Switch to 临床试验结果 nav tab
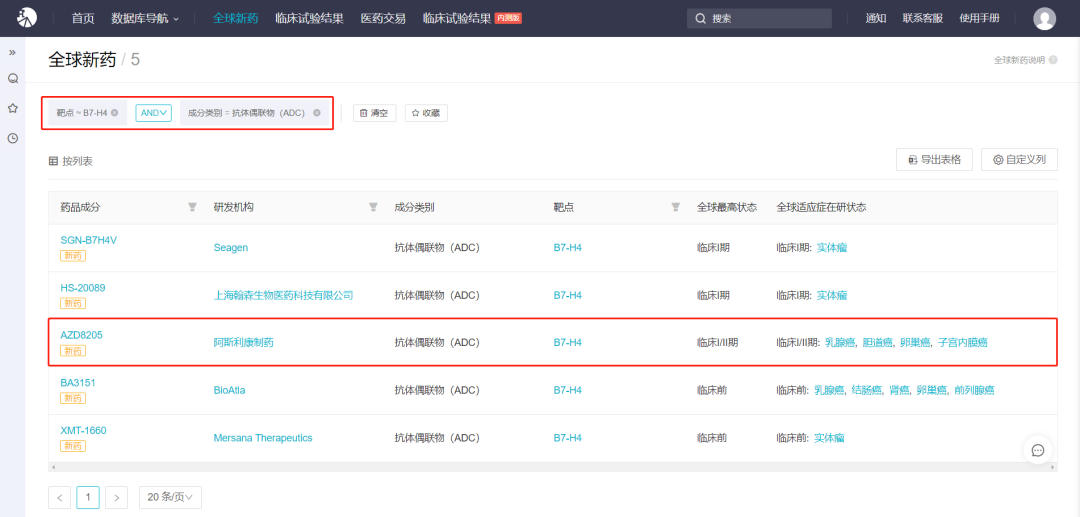This screenshot has height=517, width=1080. (x=309, y=18)
